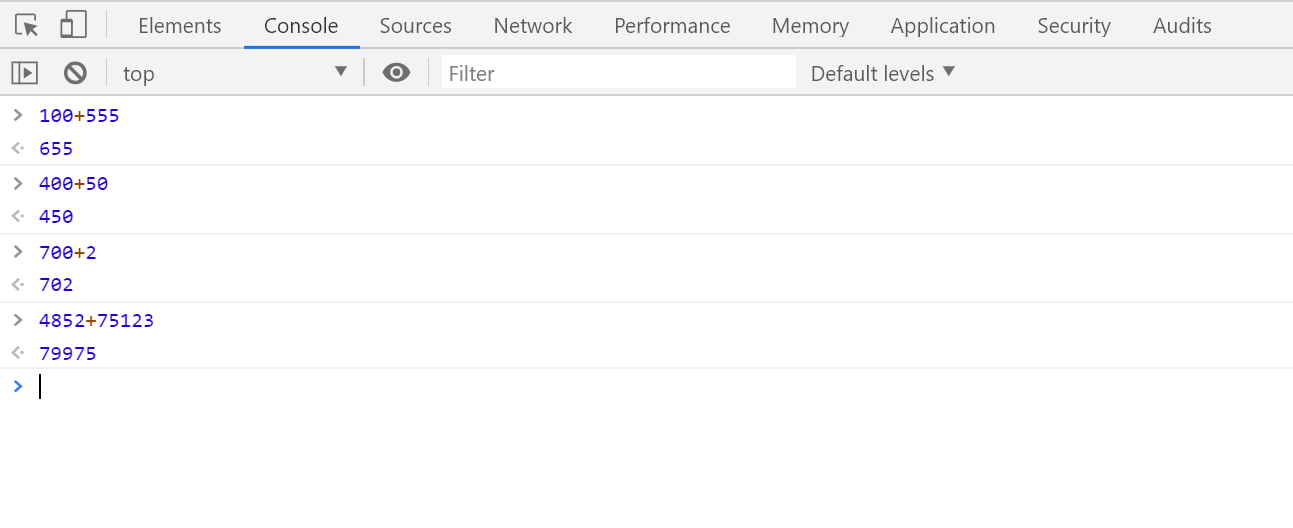Screen dimensions: 1293x528
Task: View the Security tab
Action: 1074,26
